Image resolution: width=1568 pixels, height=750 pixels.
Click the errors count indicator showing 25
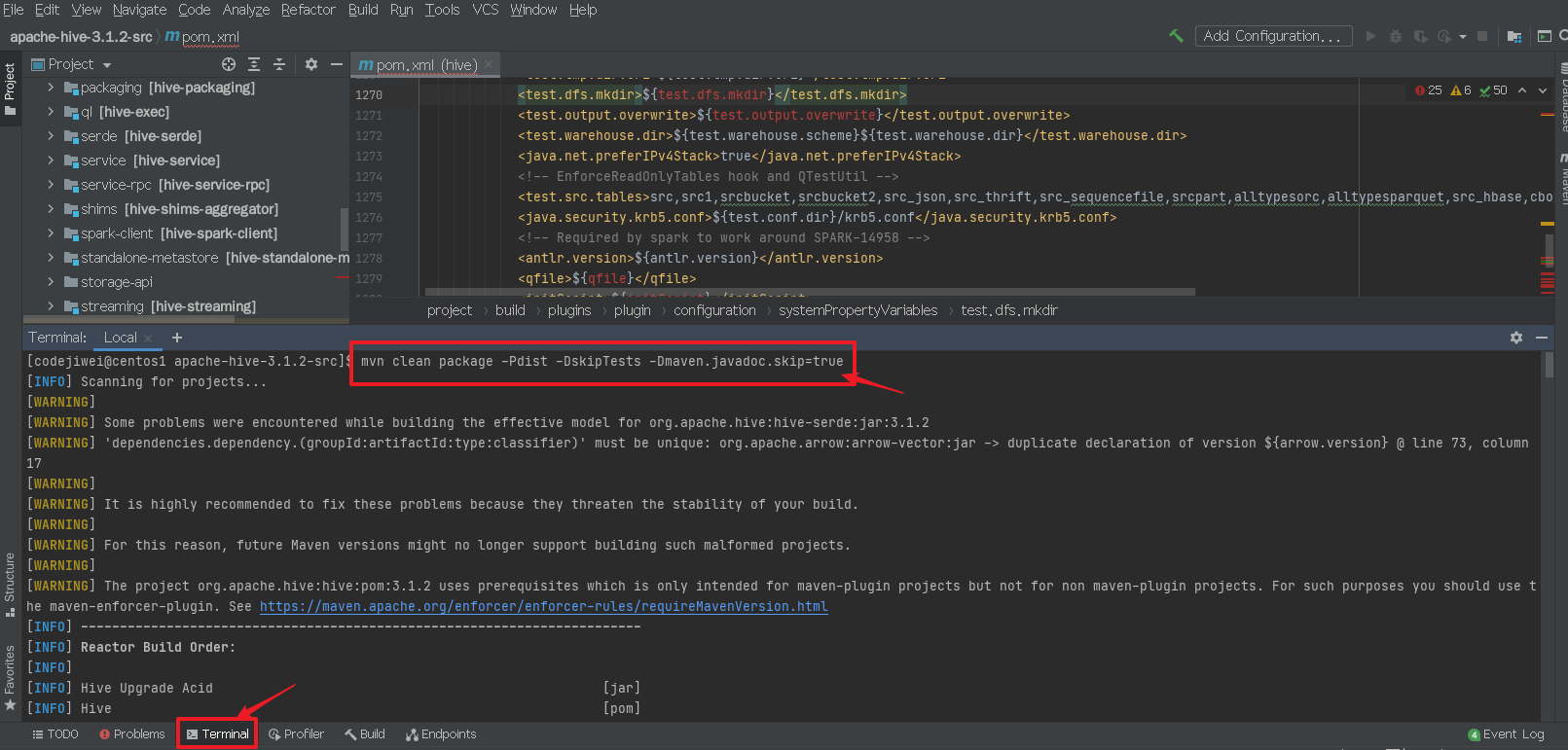coord(1429,90)
